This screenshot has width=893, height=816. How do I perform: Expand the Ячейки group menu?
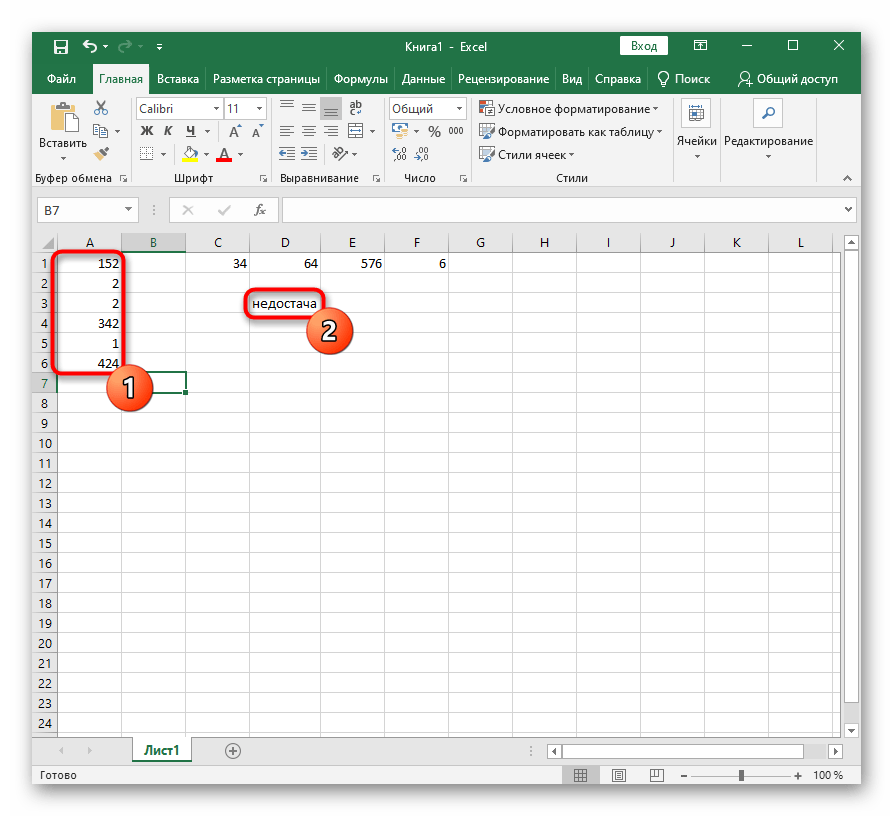point(697,131)
